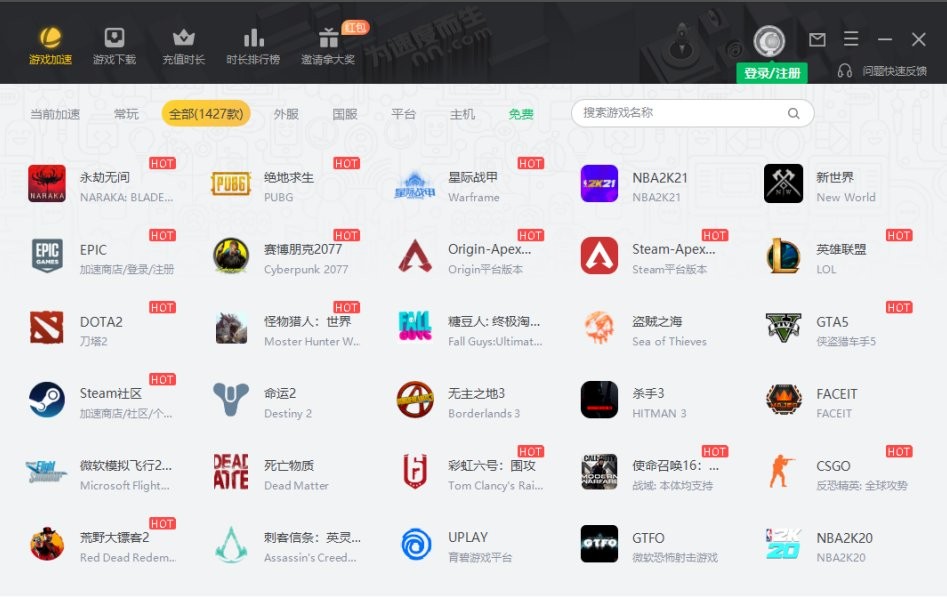The width and height of the screenshot is (947, 597).
Task: Focus the 搜索游戏名称 search field
Action: tap(680, 114)
